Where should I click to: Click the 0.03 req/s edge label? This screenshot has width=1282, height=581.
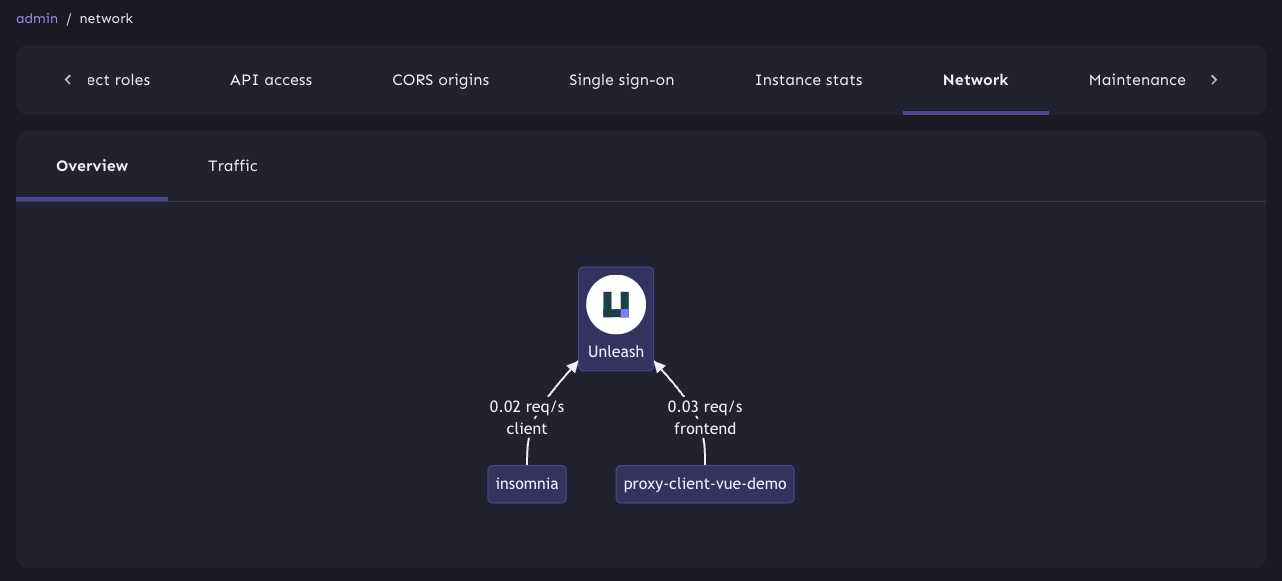[x=705, y=407]
